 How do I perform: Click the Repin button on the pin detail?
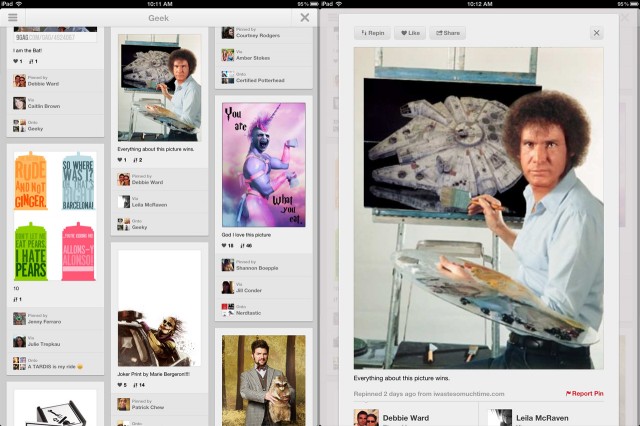click(x=372, y=33)
